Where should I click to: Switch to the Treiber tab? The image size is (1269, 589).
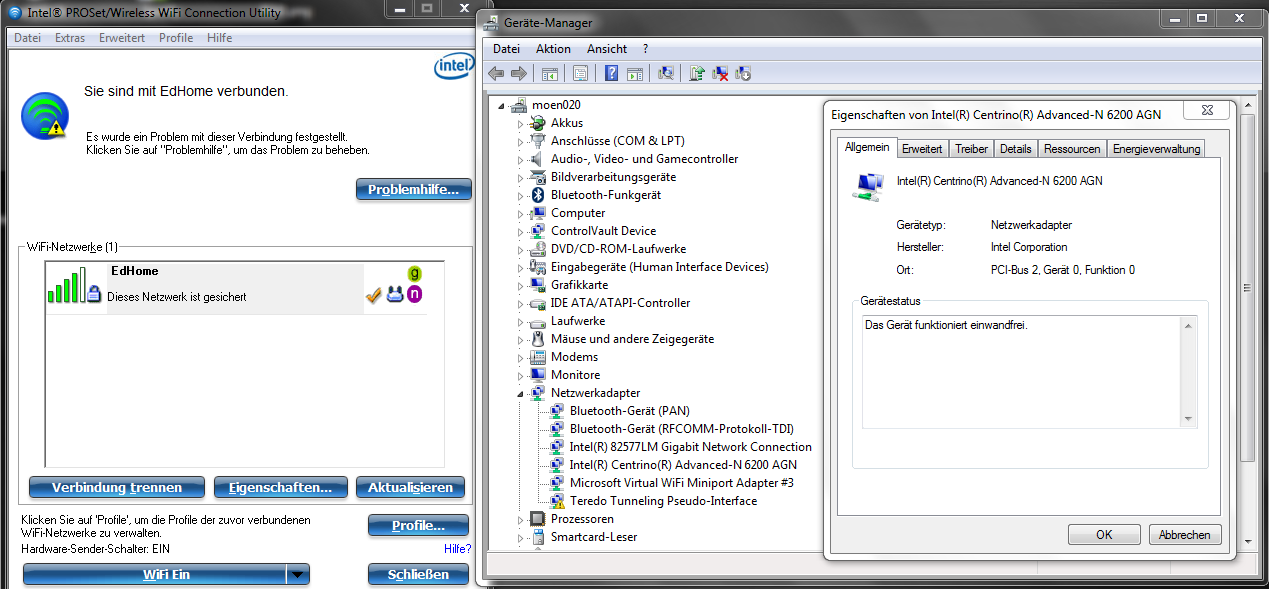[x=971, y=149]
